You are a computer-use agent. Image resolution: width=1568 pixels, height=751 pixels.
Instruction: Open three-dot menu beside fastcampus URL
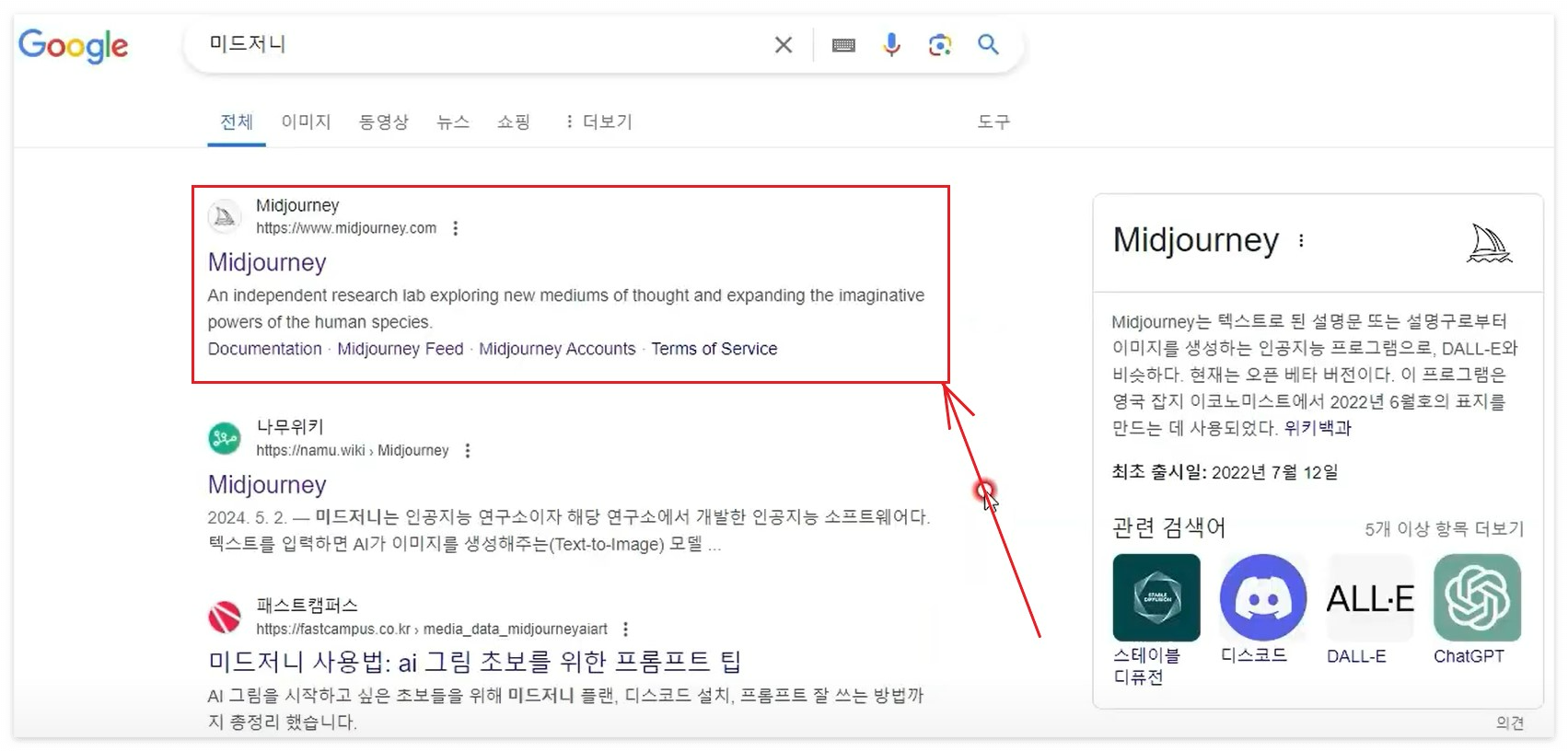tap(626, 629)
